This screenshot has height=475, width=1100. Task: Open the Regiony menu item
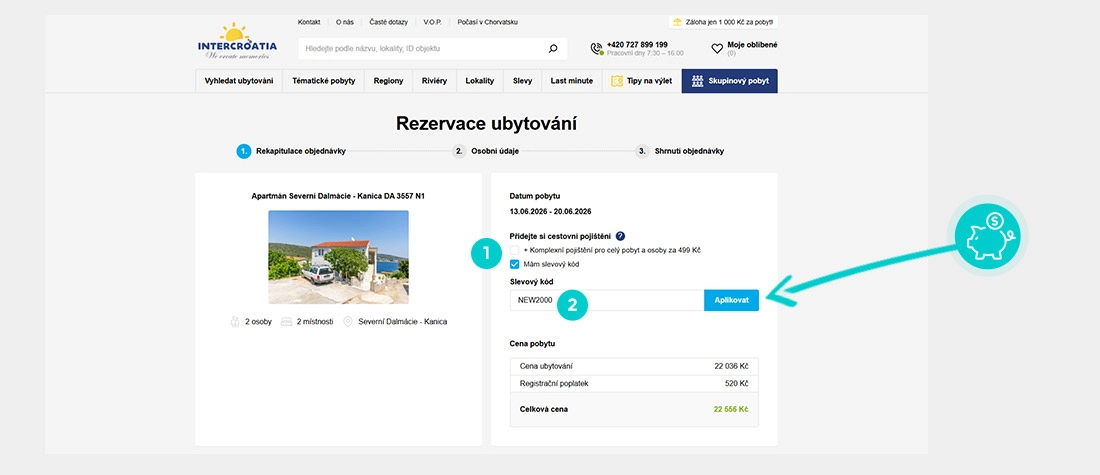tap(389, 81)
